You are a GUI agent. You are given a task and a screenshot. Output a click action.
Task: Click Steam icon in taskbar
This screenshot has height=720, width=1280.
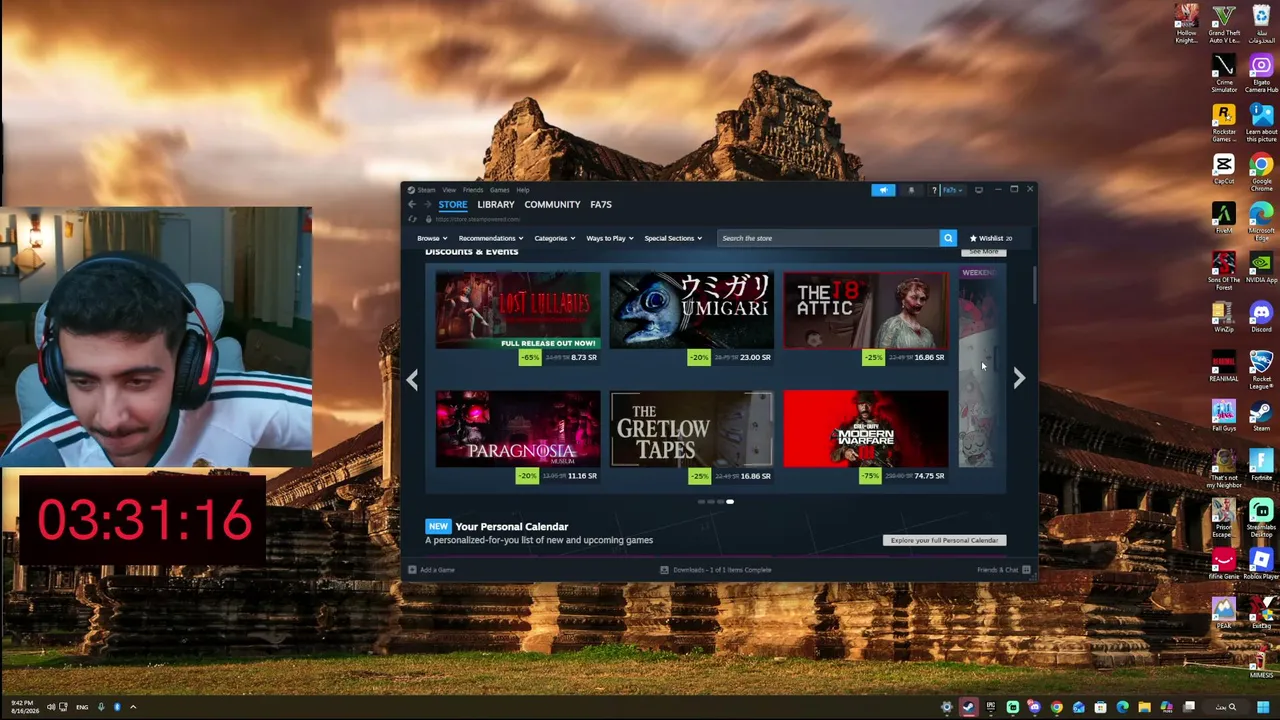968,708
